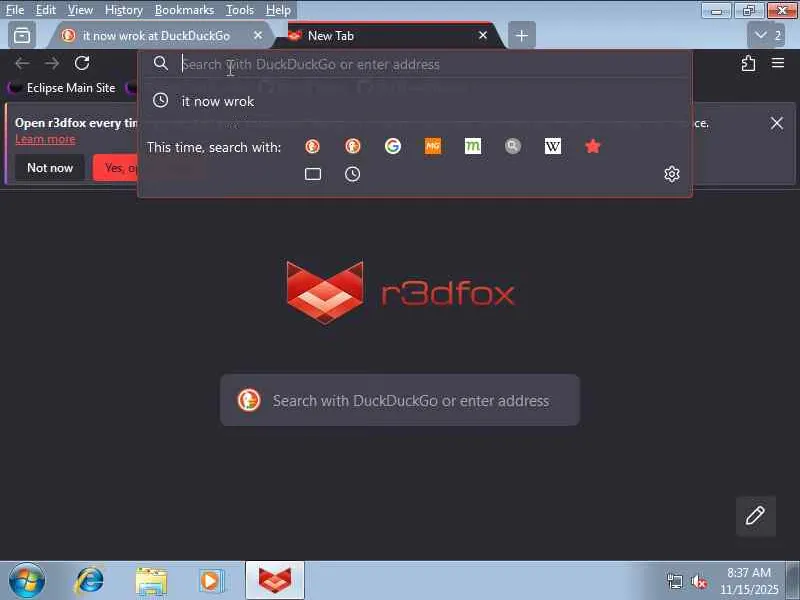This screenshot has height=600, width=800.
Task: Open the Help menu
Action: tap(278, 10)
